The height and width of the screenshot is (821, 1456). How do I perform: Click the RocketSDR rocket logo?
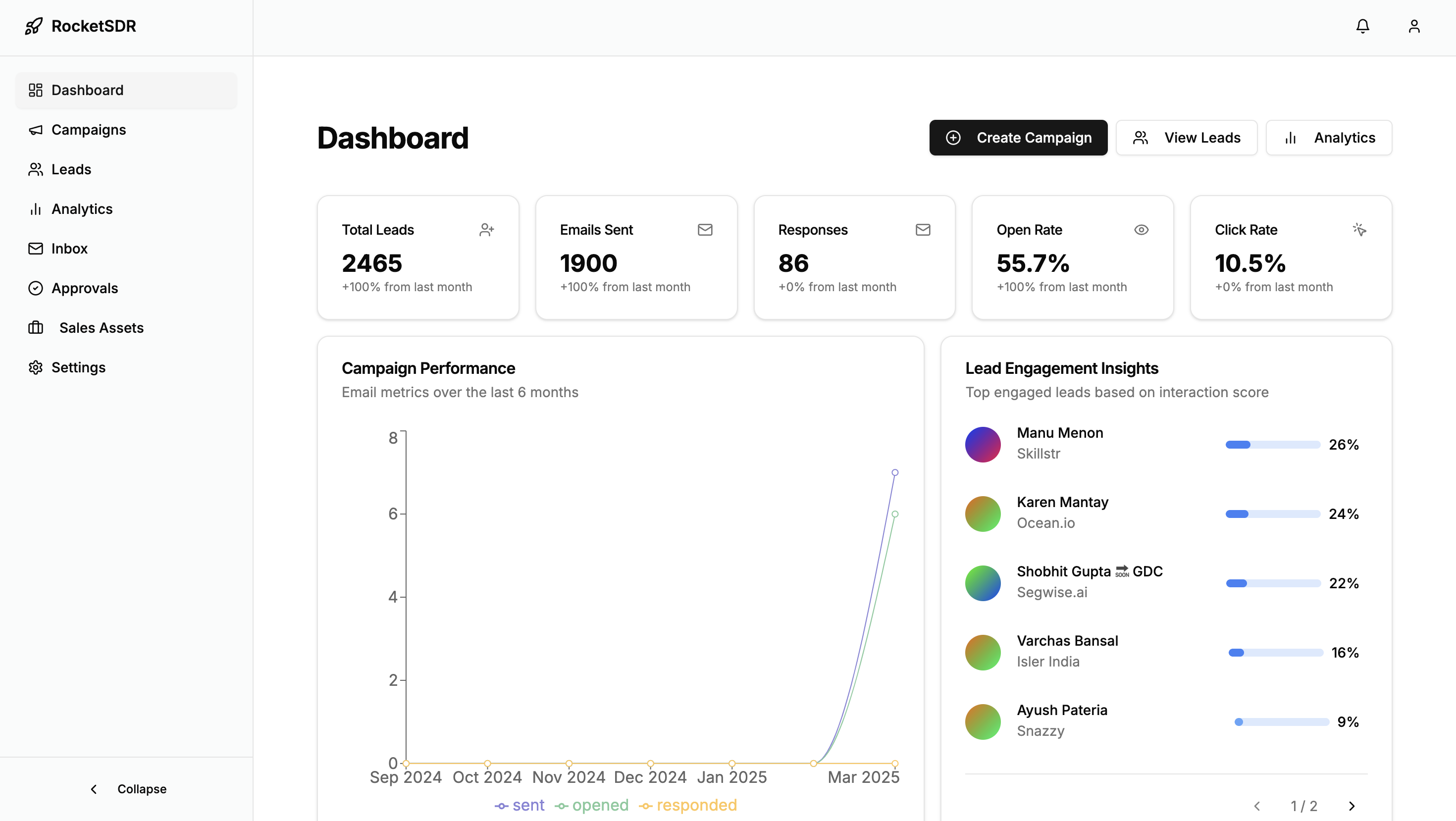tap(34, 26)
